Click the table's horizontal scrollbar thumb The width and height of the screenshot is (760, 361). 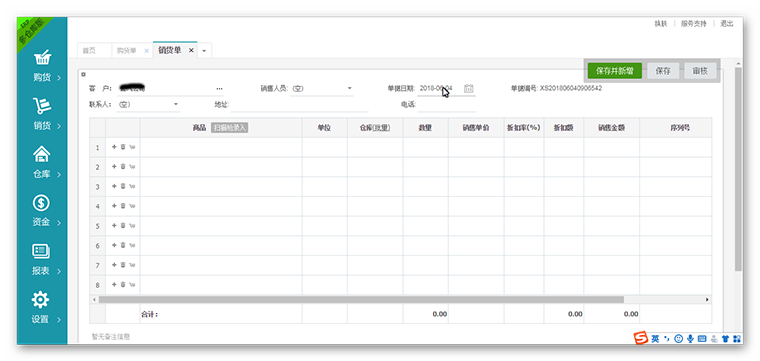click(361, 300)
